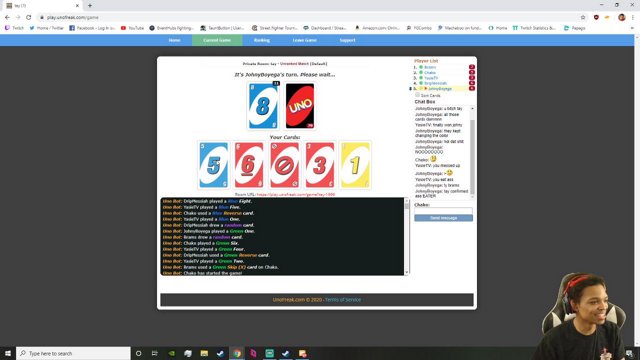The width and height of the screenshot is (640, 360).
Task: Open Steam from the Windows taskbar
Action: pos(220,353)
